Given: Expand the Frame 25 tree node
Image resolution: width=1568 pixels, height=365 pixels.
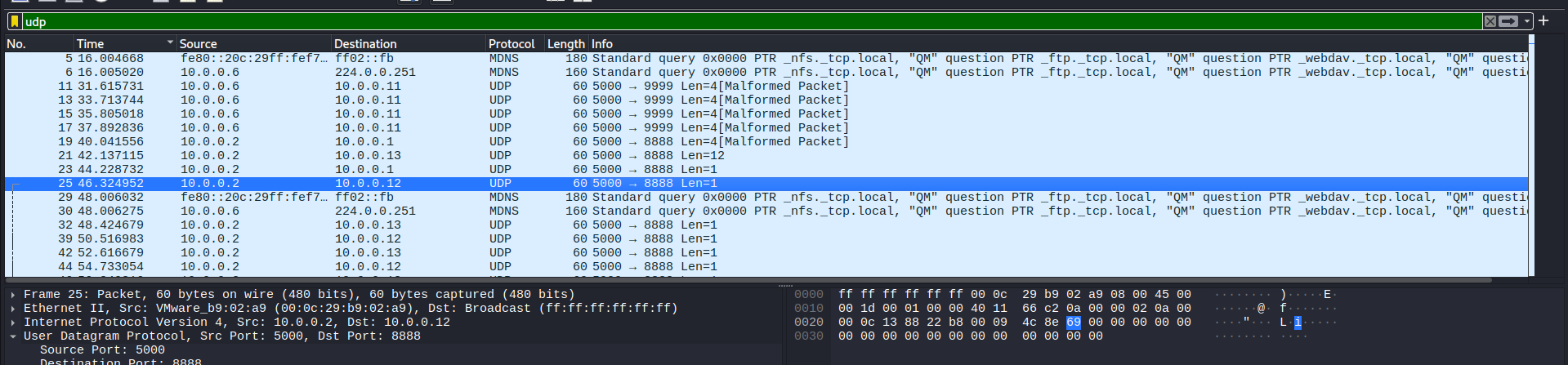Looking at the screenshot, I should pos(13,295).
